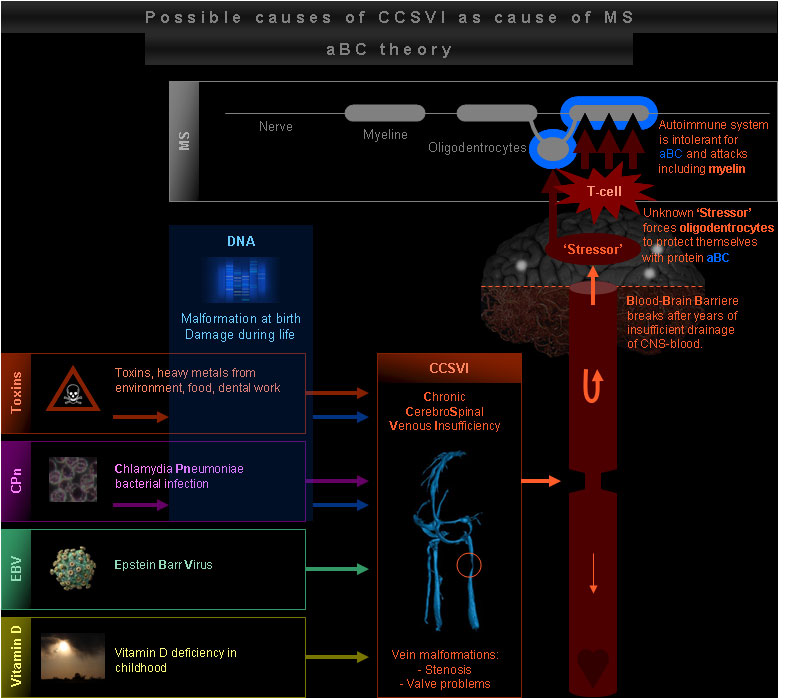785x698 pixels.
Task: Select the Toxins vertical side tab
Action: [15, 392]
